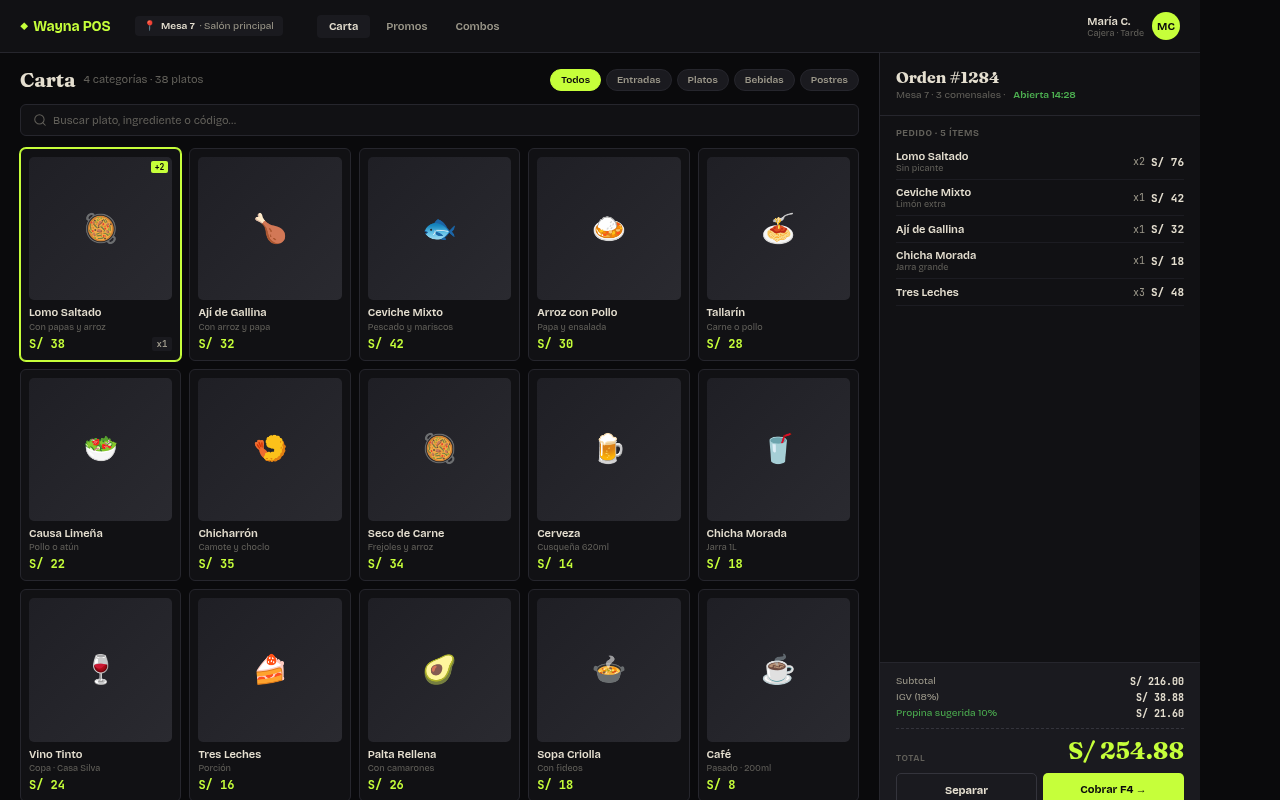Open the MC user avatar

(x=1166, y=26)
